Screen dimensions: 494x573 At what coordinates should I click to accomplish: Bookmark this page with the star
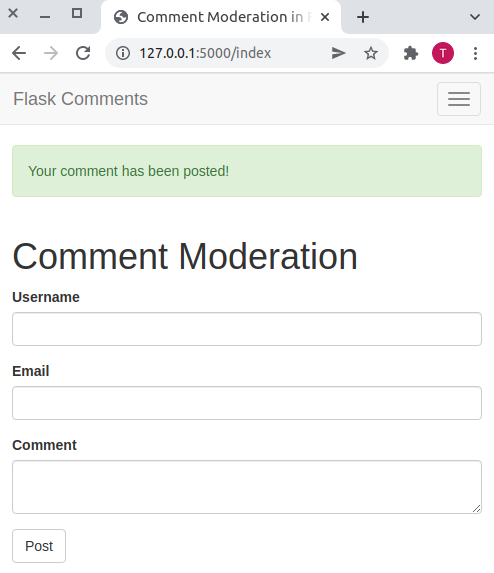(370, 53)
